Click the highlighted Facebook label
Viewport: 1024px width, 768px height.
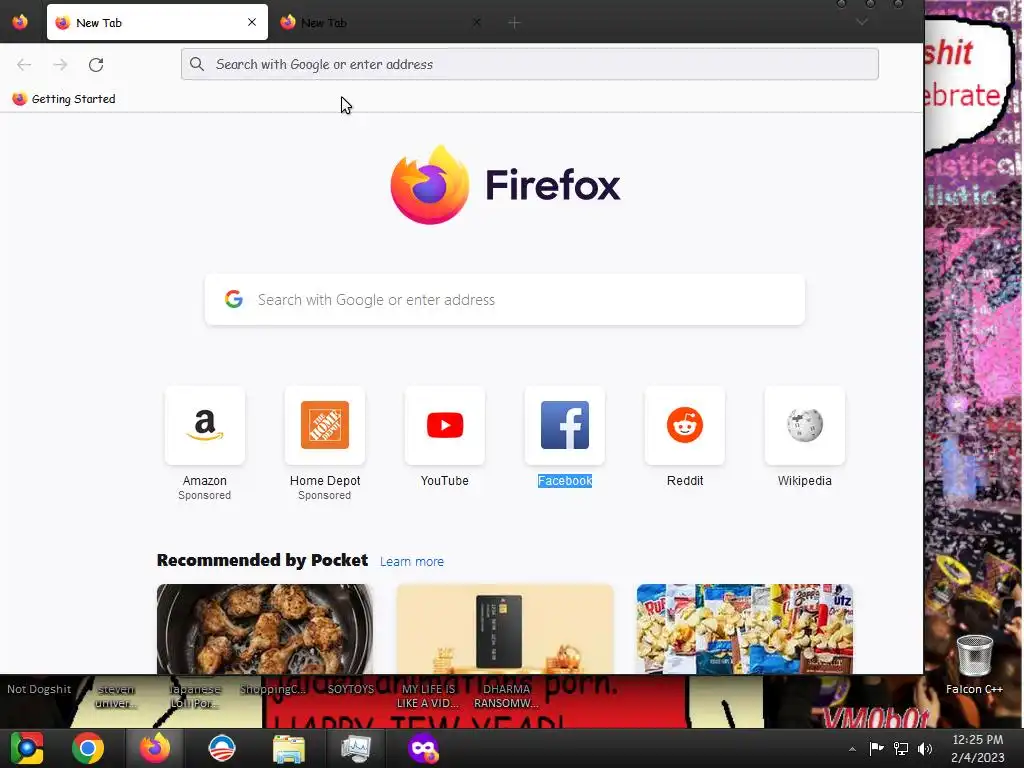click(x=565, y=481)
